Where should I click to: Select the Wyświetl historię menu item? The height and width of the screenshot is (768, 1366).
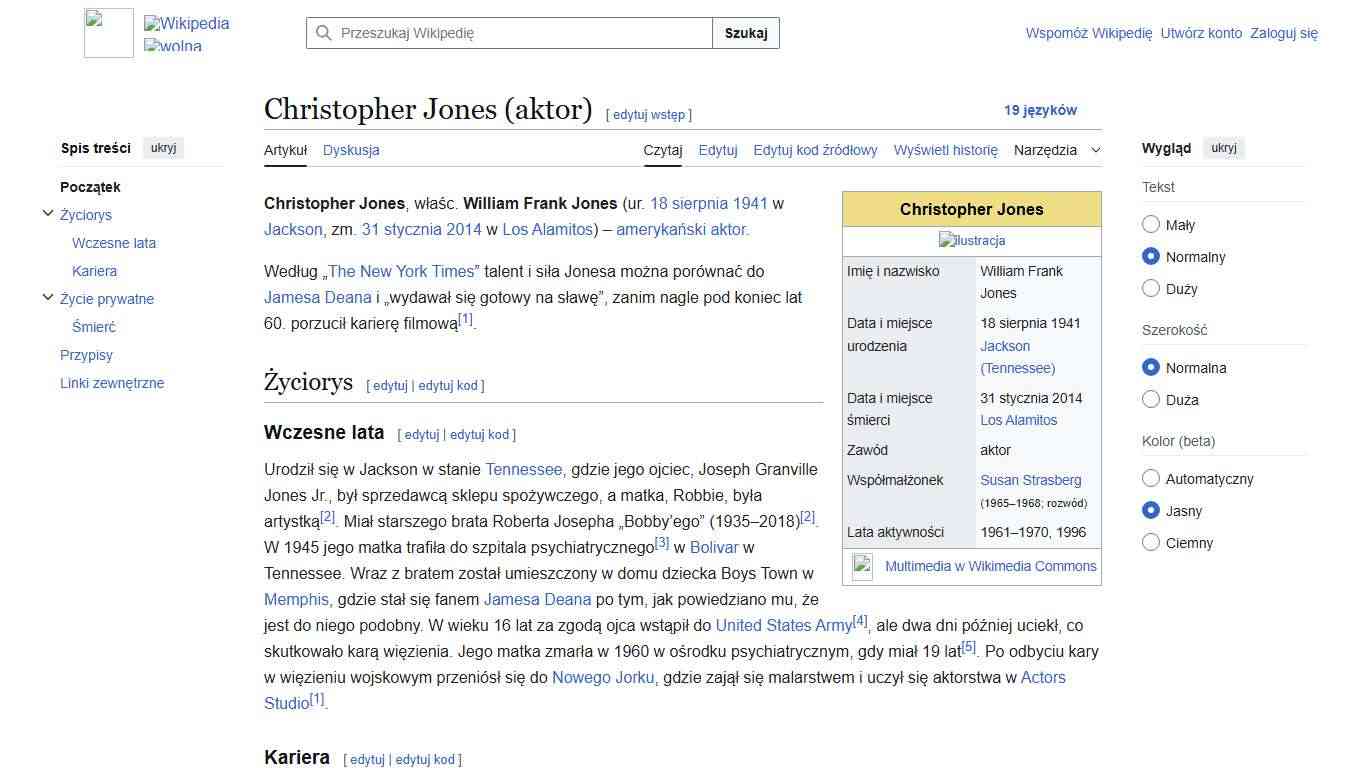click(944, 150)
